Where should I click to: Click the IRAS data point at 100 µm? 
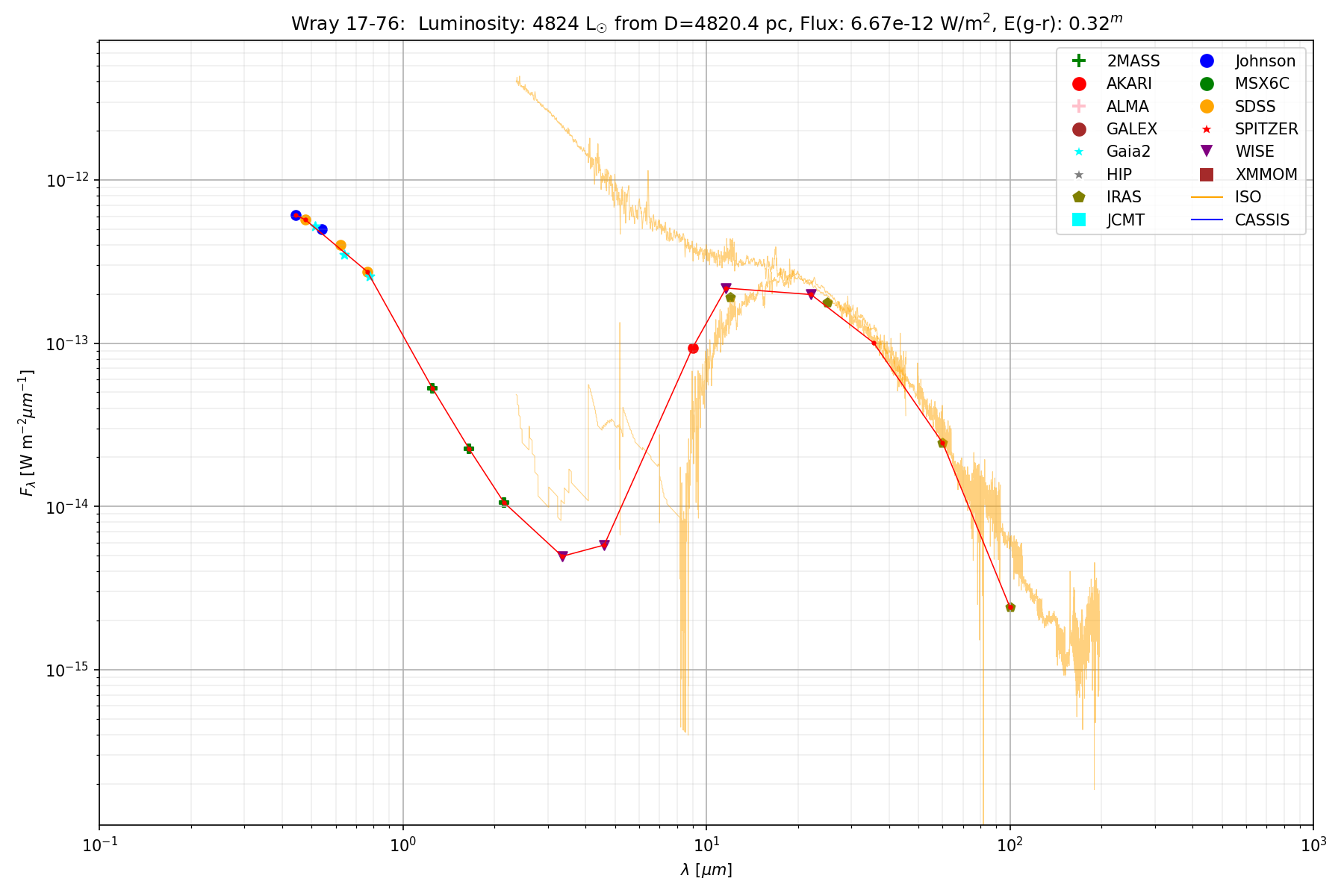[1010, 607]
